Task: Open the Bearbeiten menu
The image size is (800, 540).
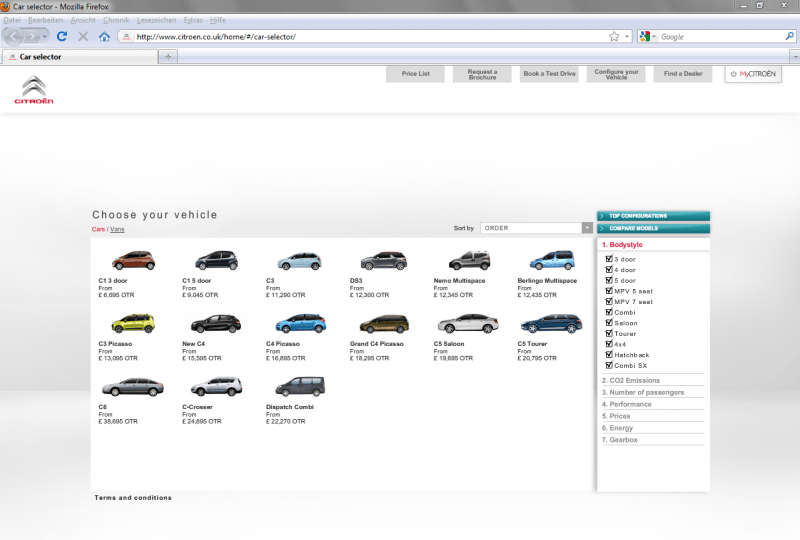Action: pyautogui.click(x=45, y=20)
